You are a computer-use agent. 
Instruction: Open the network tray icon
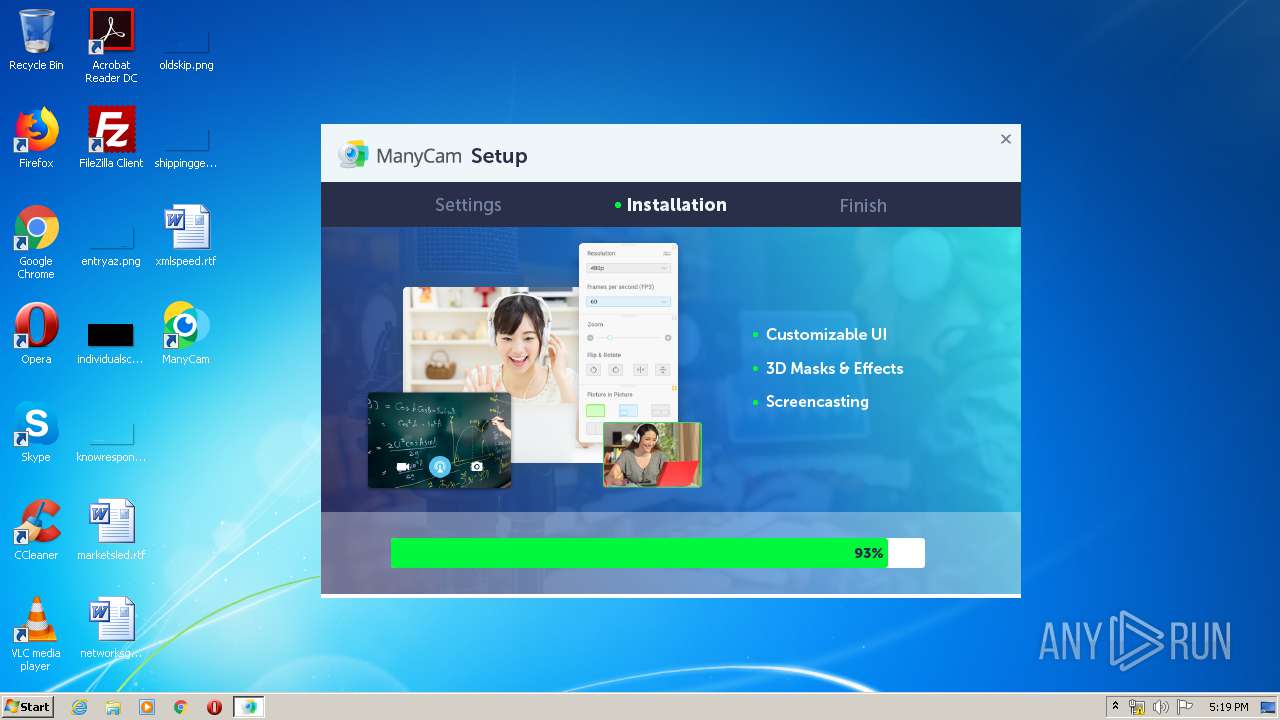pos(1137,707)
